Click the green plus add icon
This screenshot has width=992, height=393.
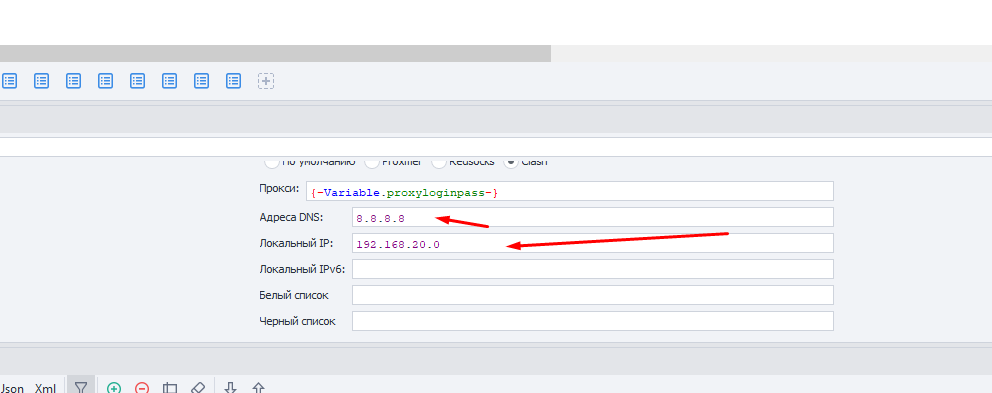(114, 387)
